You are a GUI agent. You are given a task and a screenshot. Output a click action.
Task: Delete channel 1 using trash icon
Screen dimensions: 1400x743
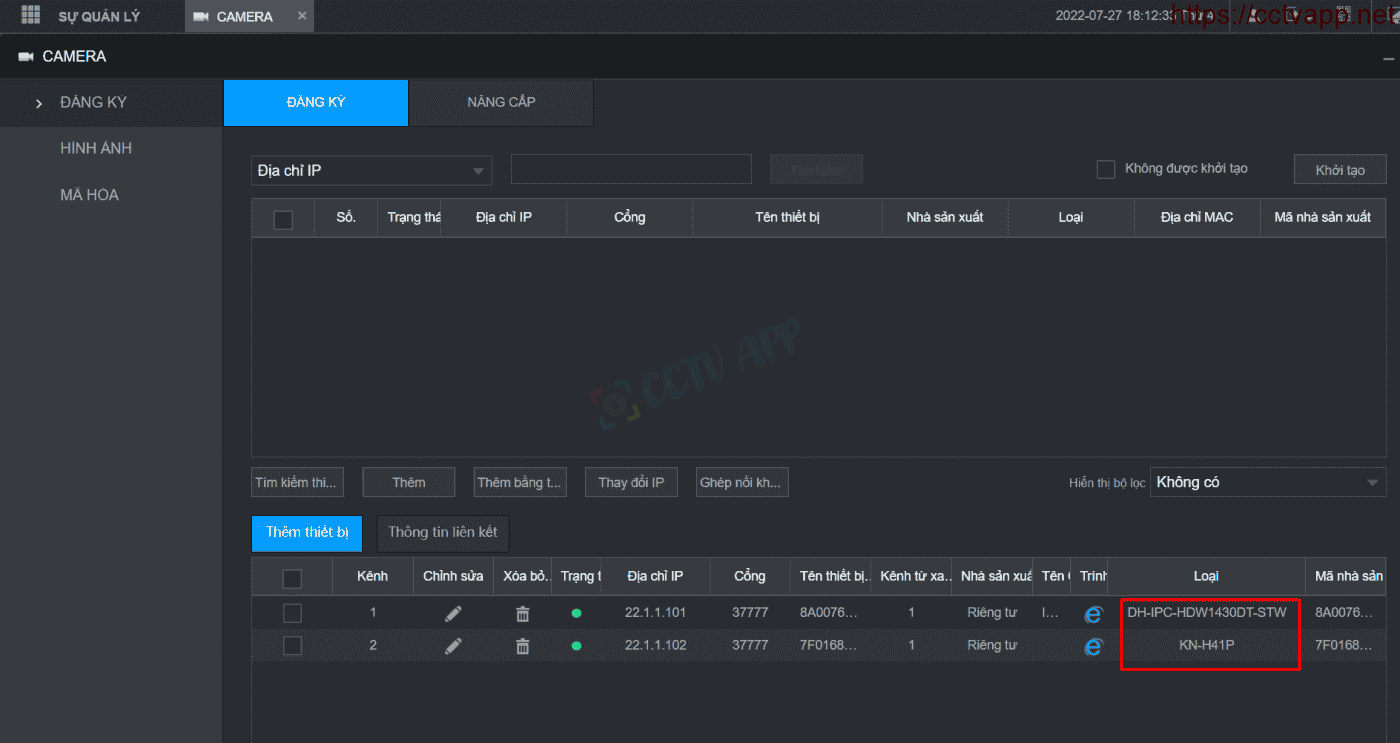click(x=522, y=613)
